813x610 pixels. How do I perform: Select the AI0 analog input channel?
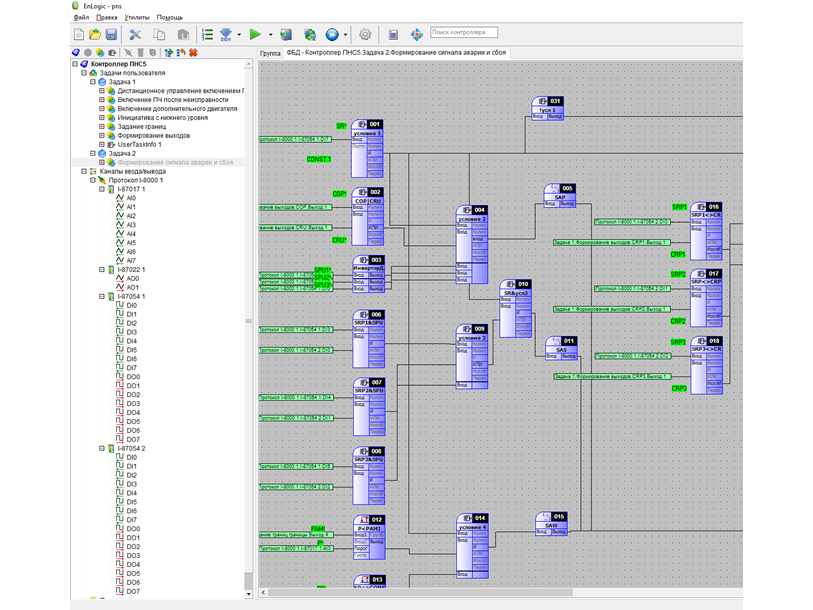131,198
